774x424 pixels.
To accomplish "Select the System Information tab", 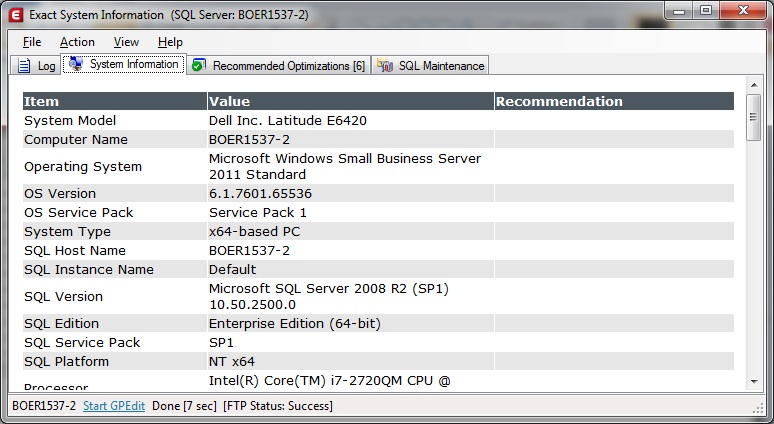I will (x=123, y=64).
